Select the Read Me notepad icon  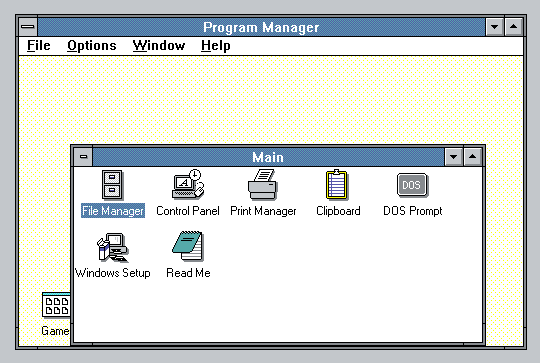(x=188, y=247)
